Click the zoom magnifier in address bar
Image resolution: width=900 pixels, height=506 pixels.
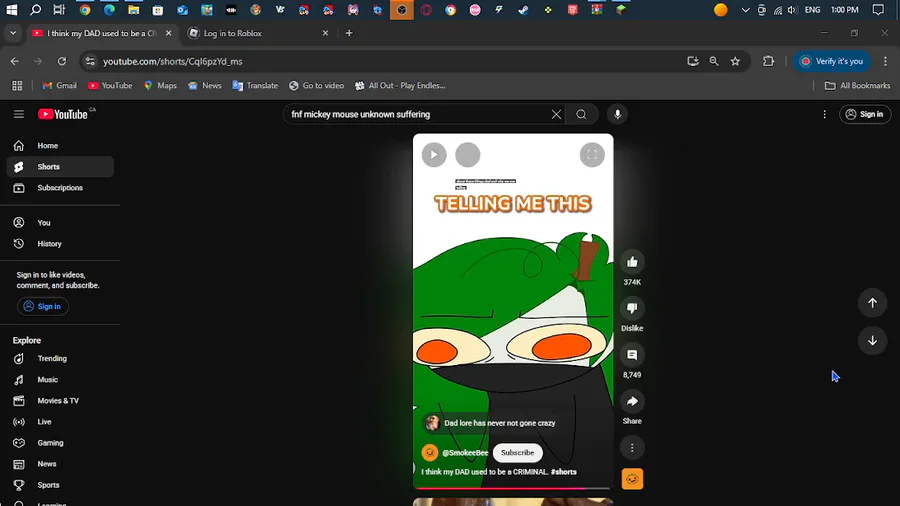[714, 61]
